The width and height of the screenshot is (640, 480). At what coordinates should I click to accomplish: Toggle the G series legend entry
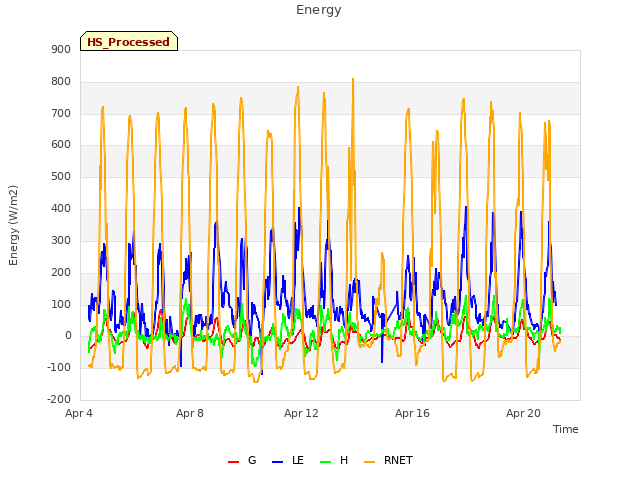[242, 460]
